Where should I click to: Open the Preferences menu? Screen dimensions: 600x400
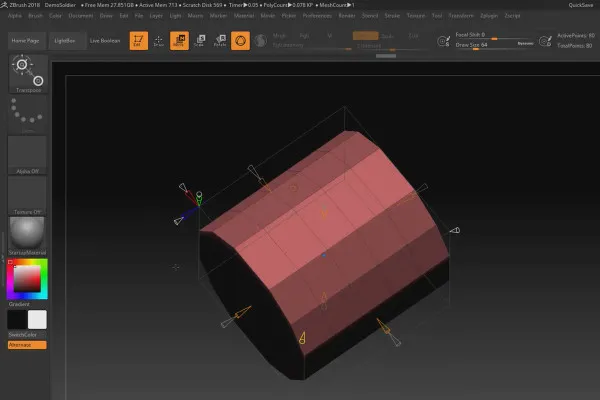pos(318,16)
